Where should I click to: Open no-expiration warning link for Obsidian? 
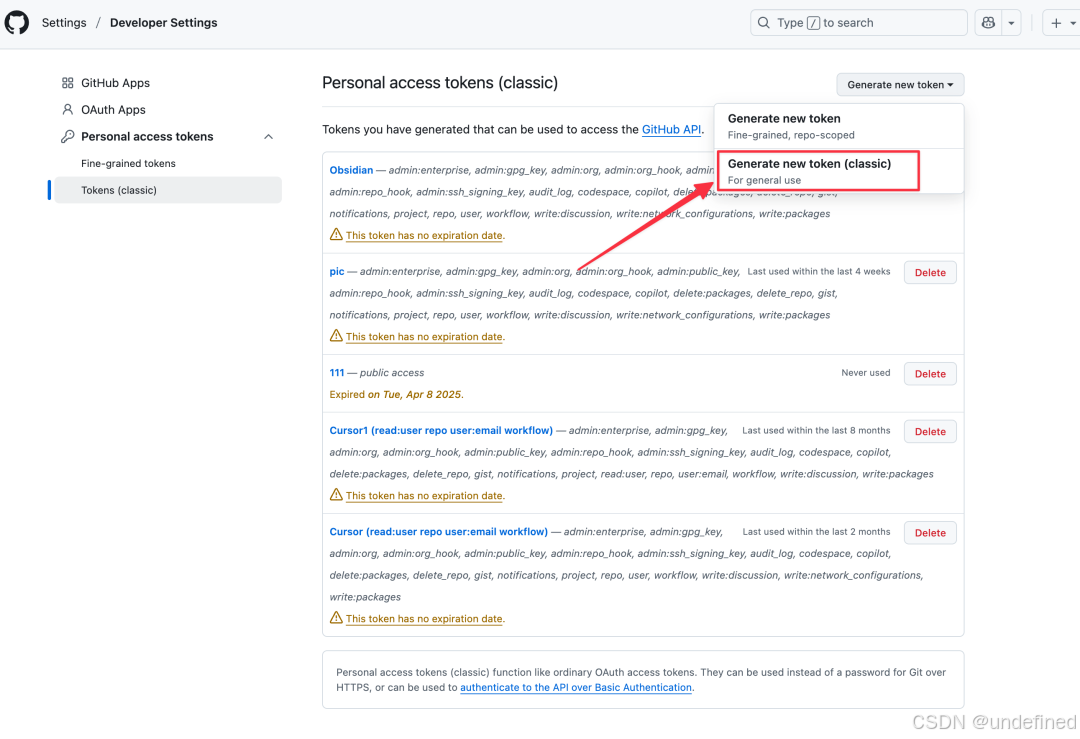(424, 236)
